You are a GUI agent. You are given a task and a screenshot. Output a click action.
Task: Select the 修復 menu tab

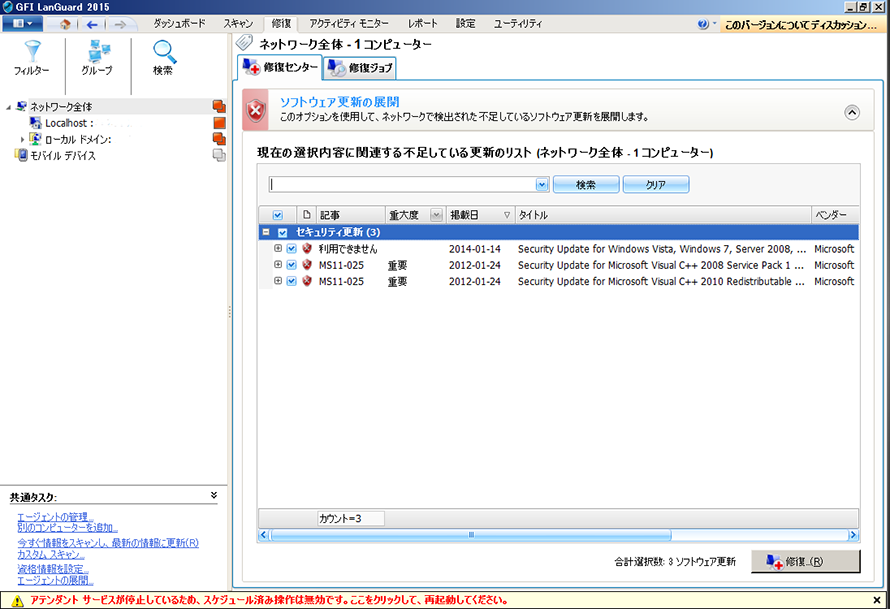tap(281, 24)
